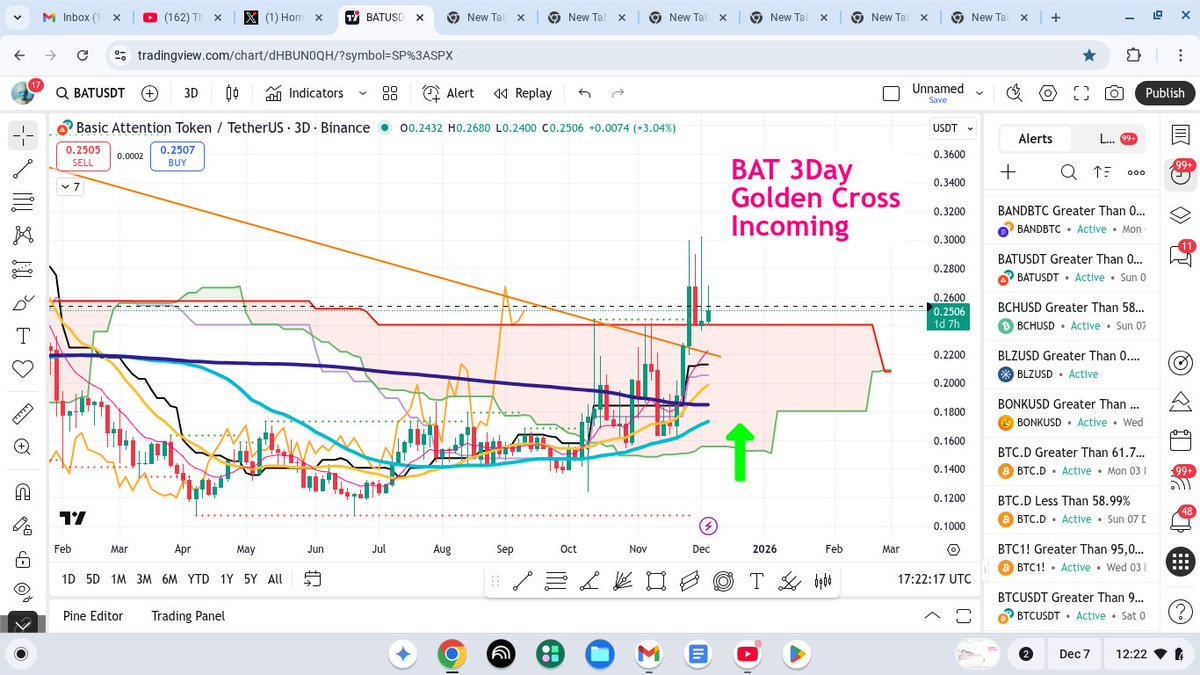
Task: Switch to the YTD time range
Action: [x=198, y=579]
